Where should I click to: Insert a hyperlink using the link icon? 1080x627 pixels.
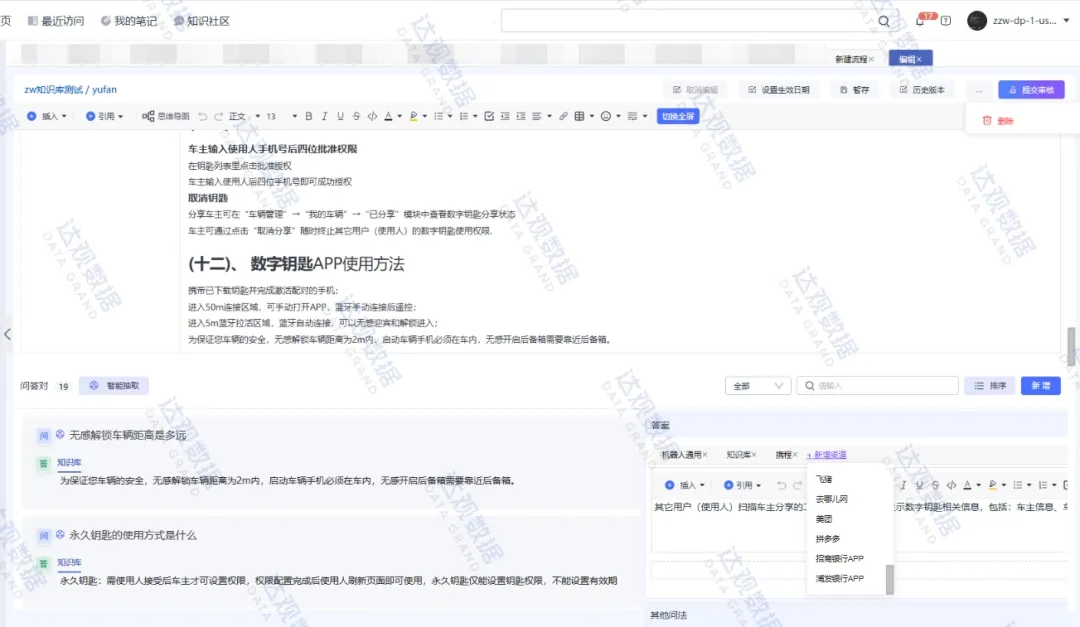point(563,116)
